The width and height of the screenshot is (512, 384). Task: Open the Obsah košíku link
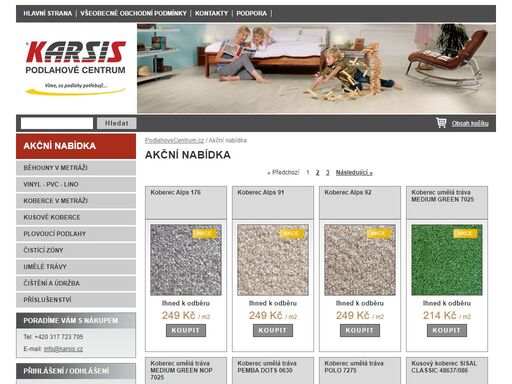click(470, 124)
